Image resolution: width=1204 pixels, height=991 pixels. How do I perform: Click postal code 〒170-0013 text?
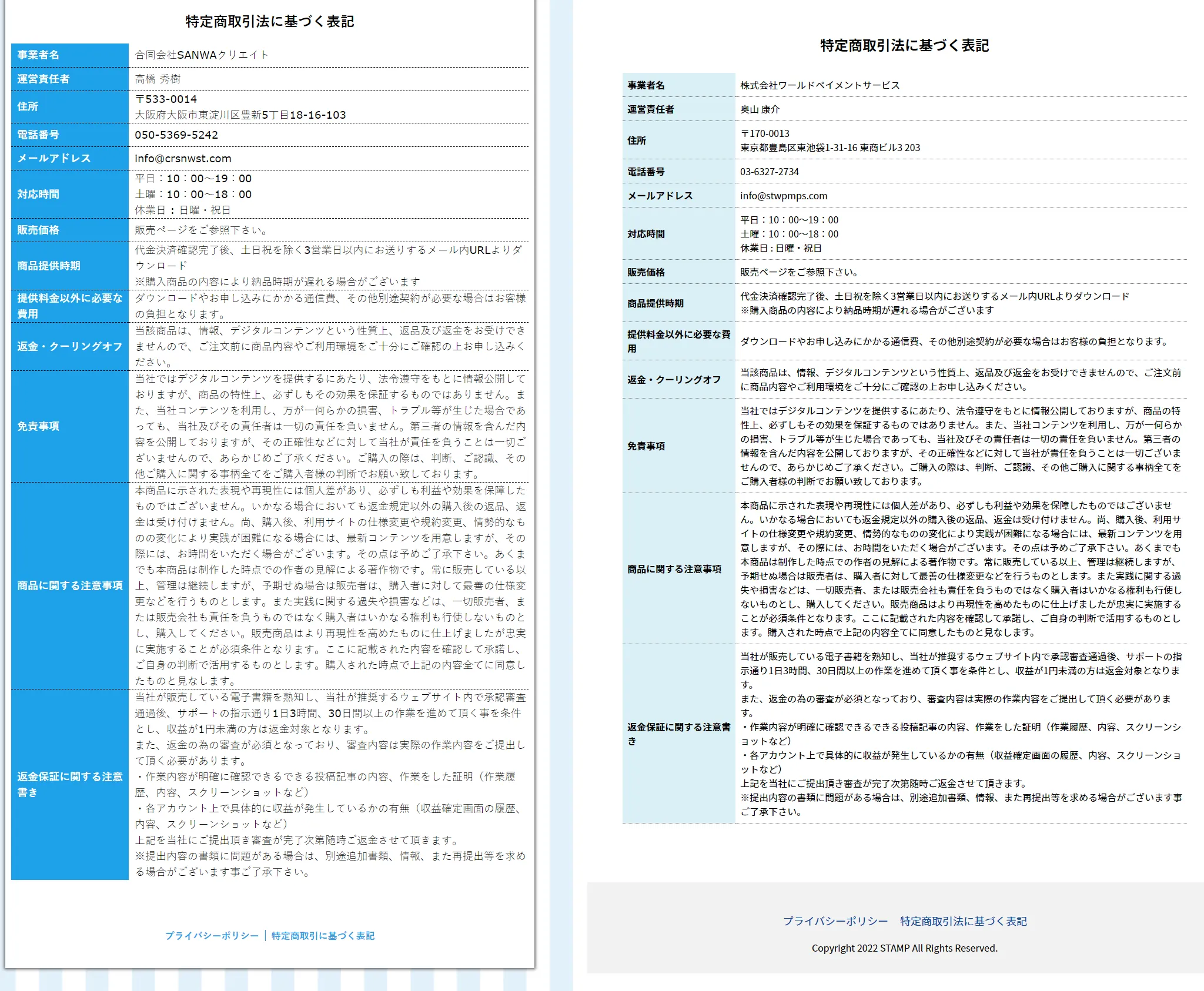coord(764,133)
